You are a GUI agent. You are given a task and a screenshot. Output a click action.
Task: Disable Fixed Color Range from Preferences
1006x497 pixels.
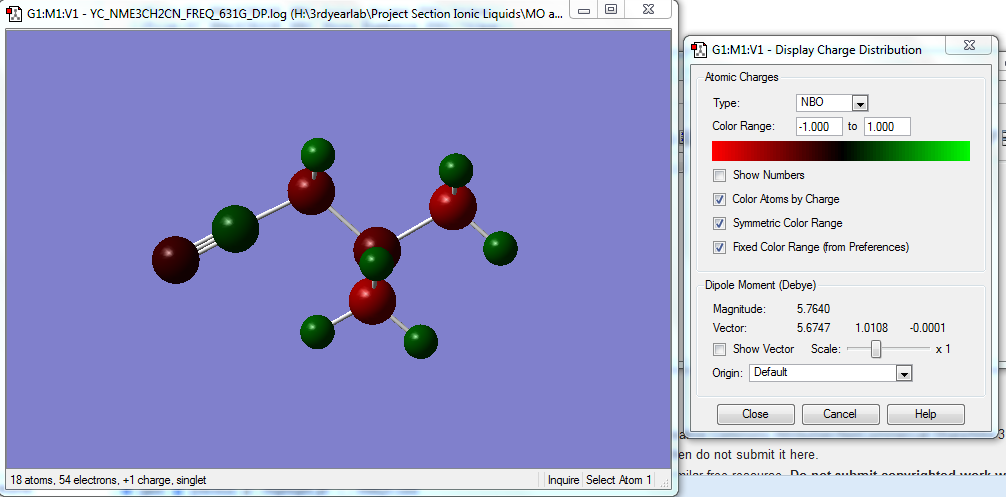(720, 247)
